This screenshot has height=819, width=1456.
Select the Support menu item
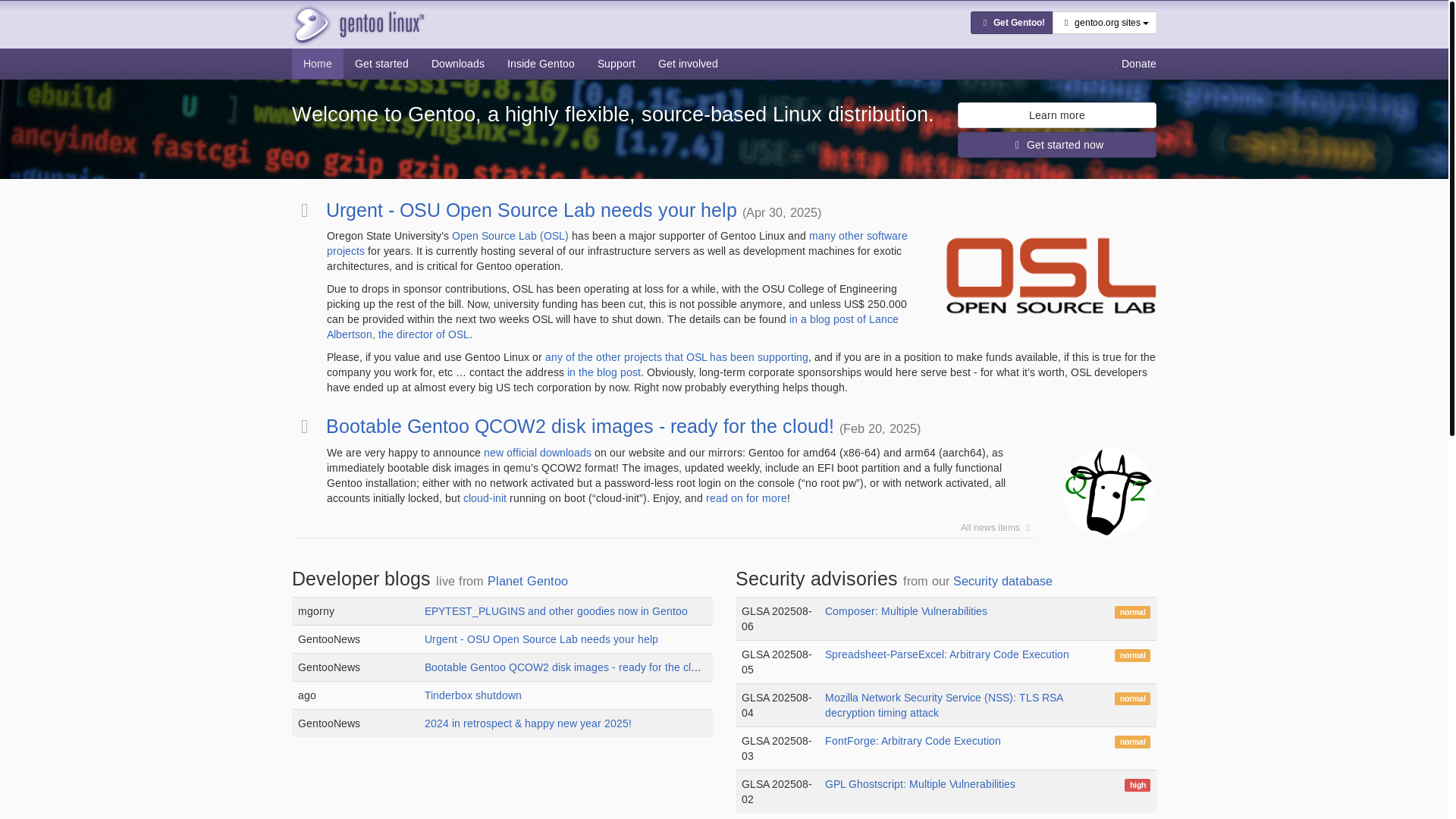617,64
